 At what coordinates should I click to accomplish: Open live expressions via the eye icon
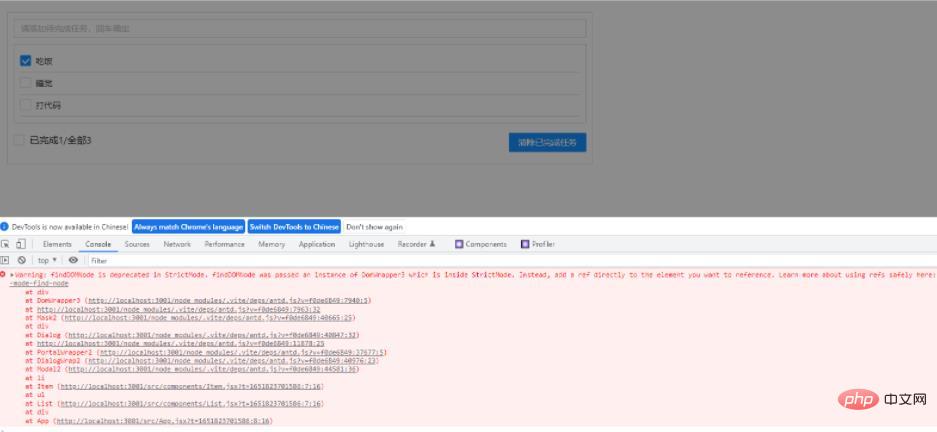[x=73, y=260]
